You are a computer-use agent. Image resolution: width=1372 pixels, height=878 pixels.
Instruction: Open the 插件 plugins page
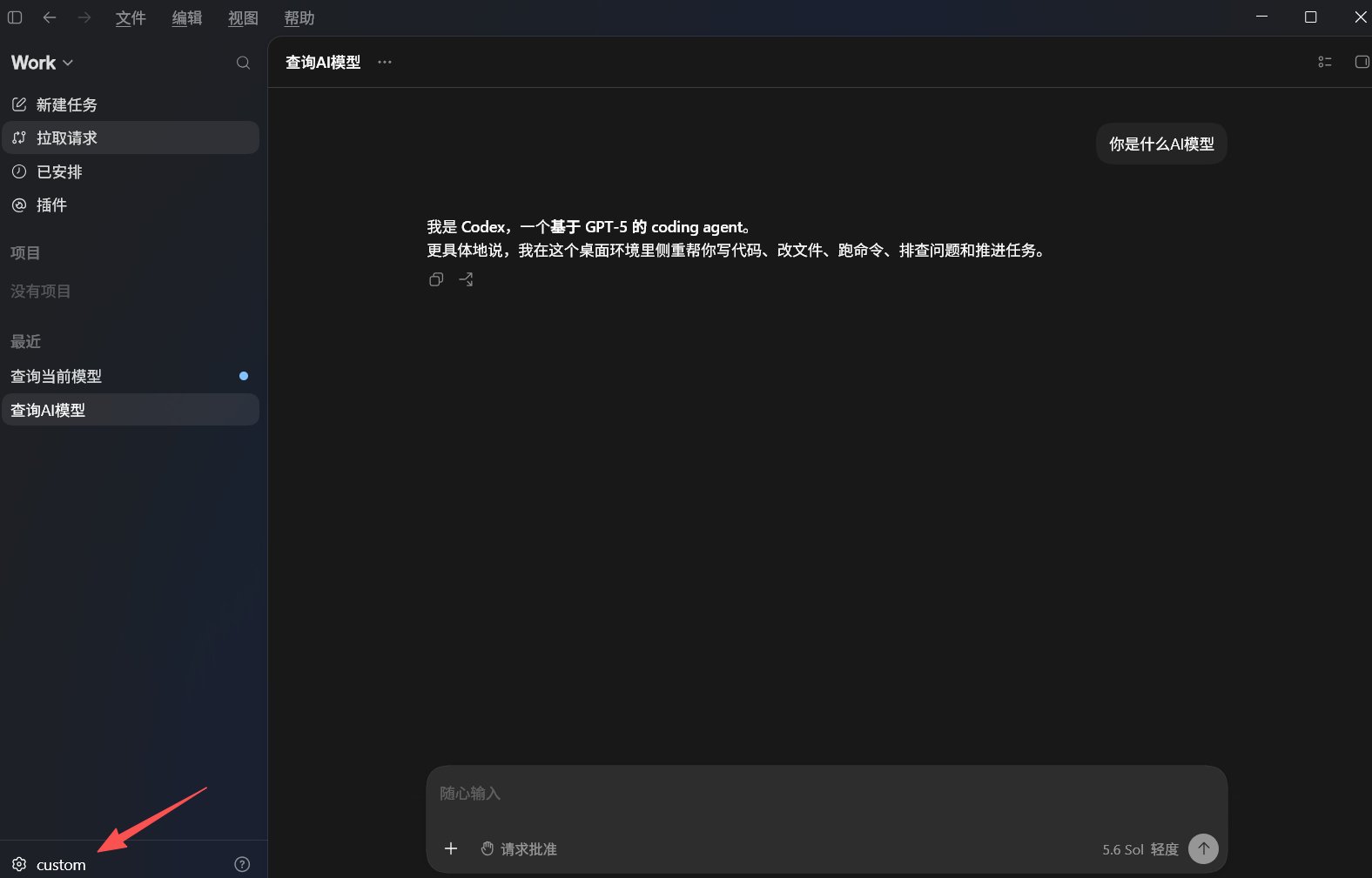(131, 205)
